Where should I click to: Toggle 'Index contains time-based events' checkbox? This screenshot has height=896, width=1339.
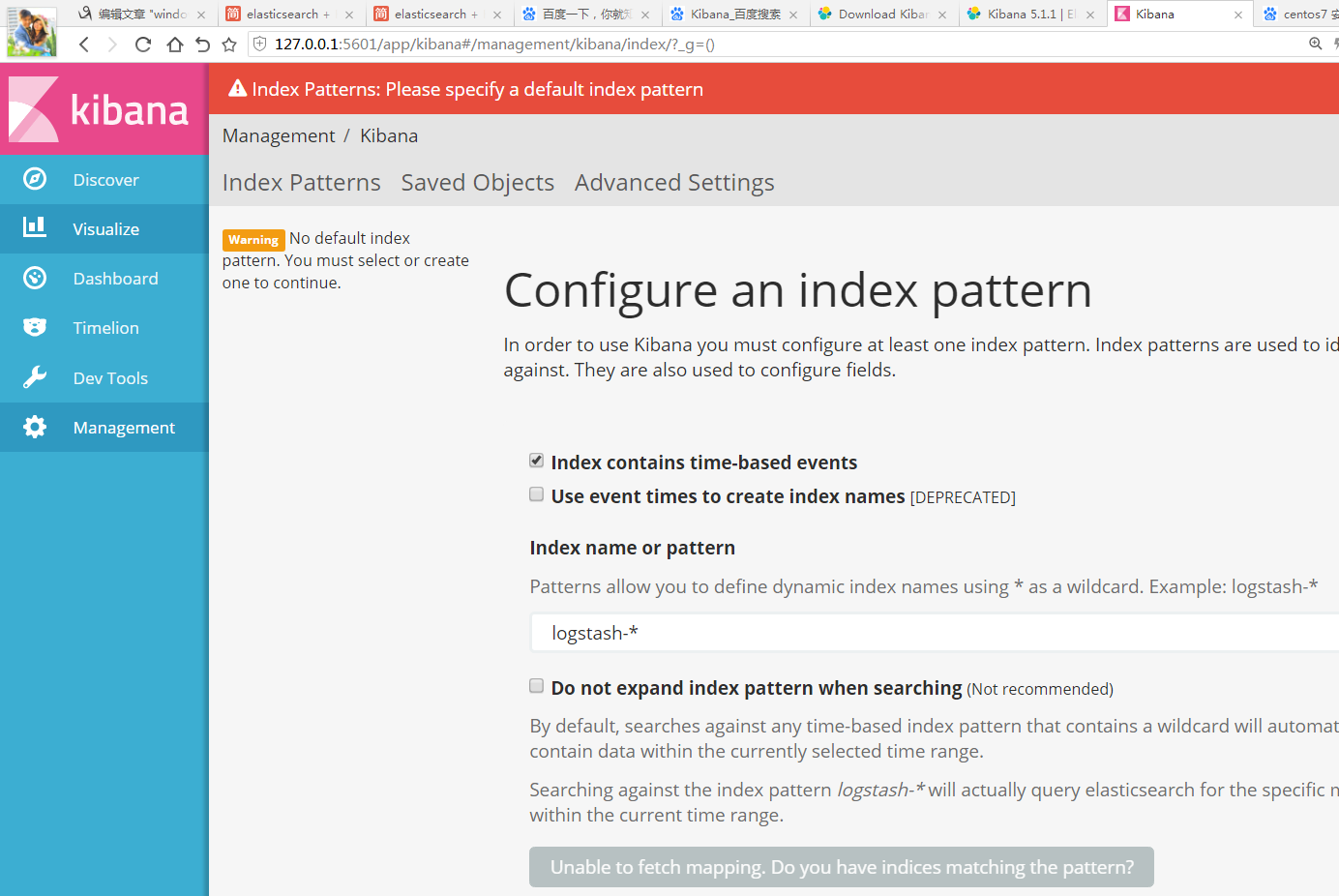click(x=536, y=461)
